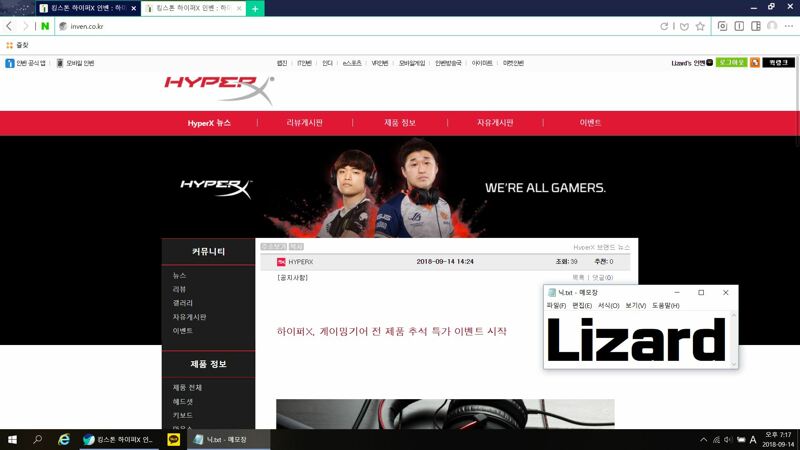
Task: Select 리뷰 in the community sidebar
Action: pyautogui.click(x=180, y=289)
